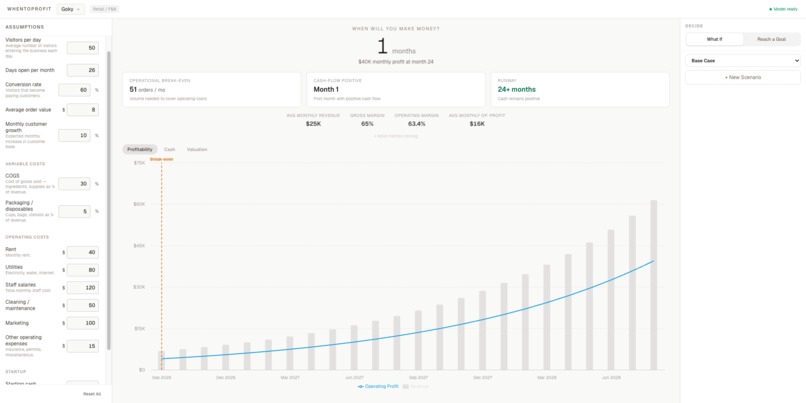Open the Base Case scenario dropdown
Screen dimensions: 806x403
743,61
